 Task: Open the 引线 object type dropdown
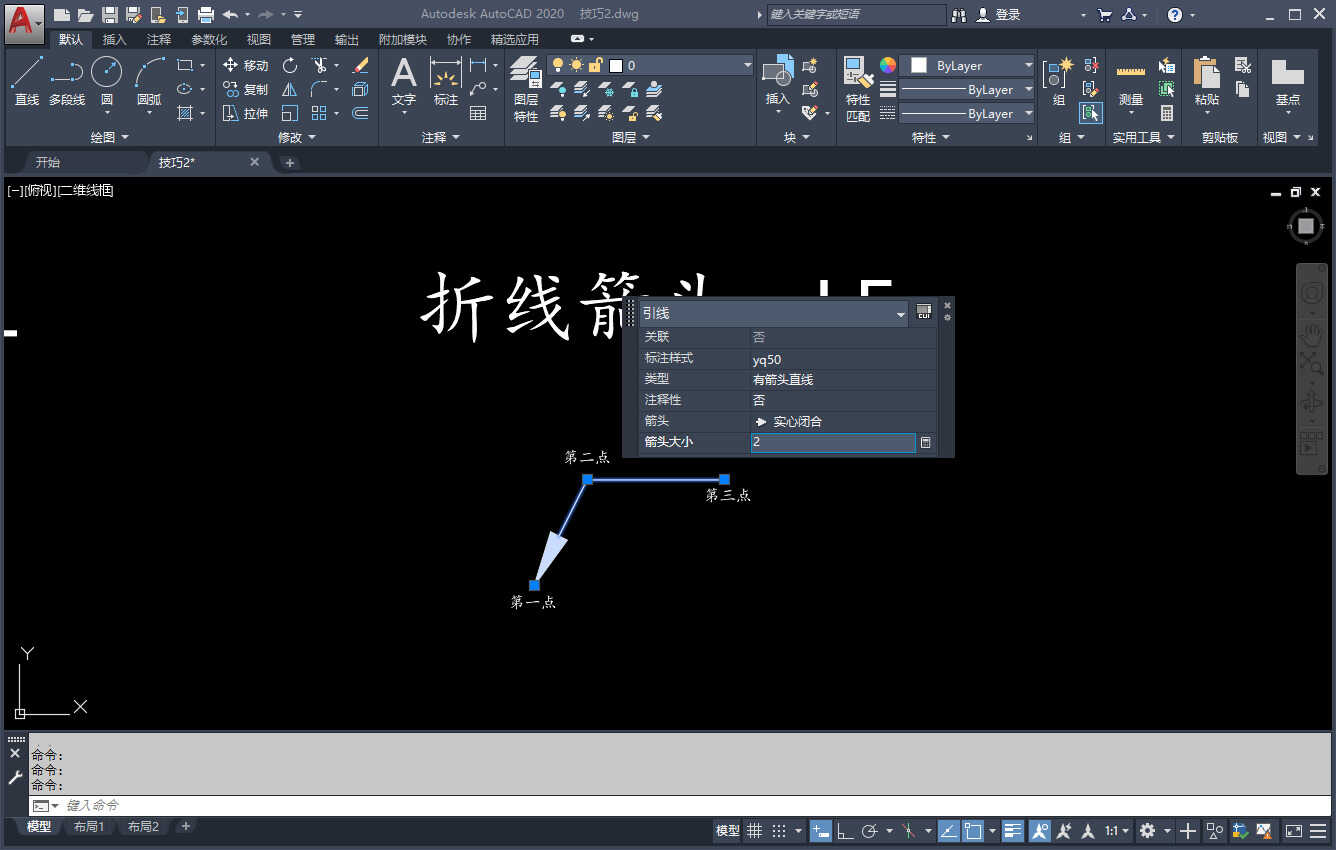[x=773, y=314]
